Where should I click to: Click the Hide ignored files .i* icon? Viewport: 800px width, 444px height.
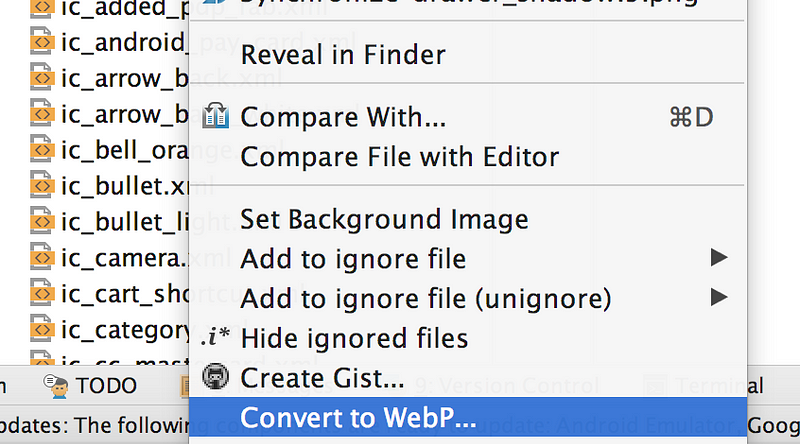click(215, 337)
